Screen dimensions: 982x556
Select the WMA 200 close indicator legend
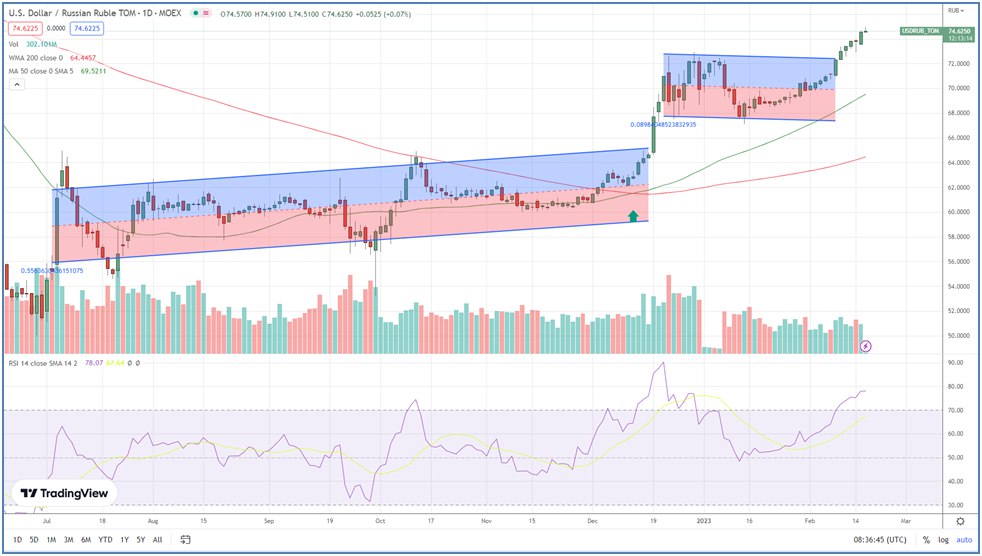[36, 58]
